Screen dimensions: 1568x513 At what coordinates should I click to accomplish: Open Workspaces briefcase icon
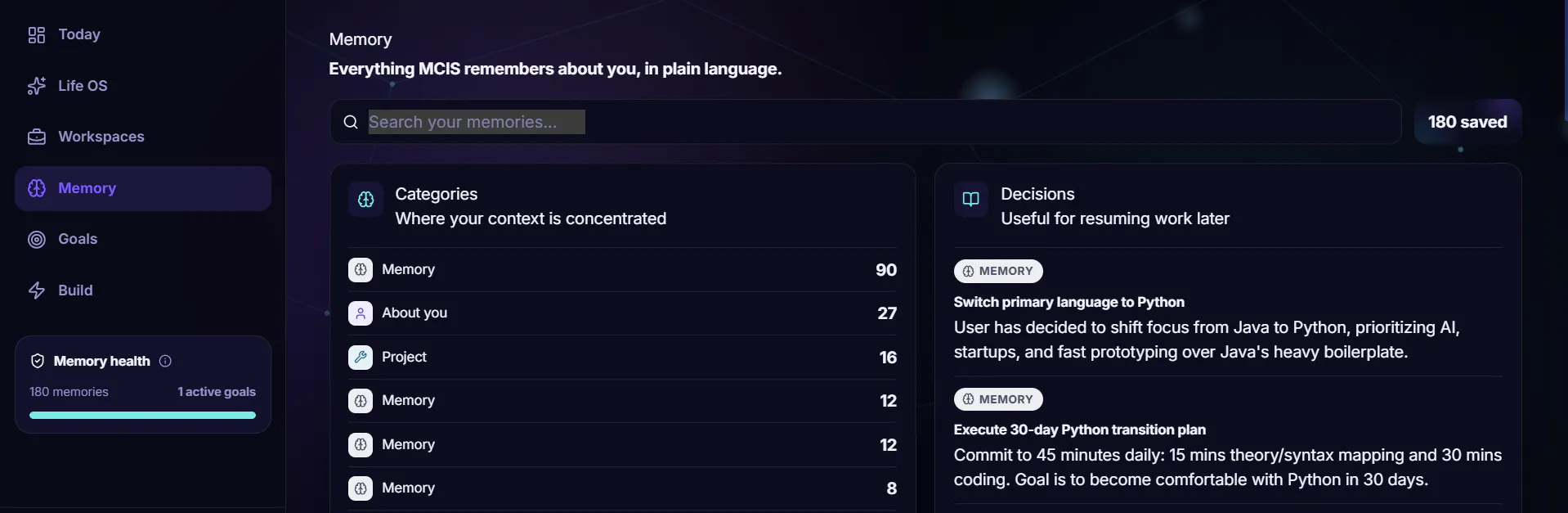[37, 137]
